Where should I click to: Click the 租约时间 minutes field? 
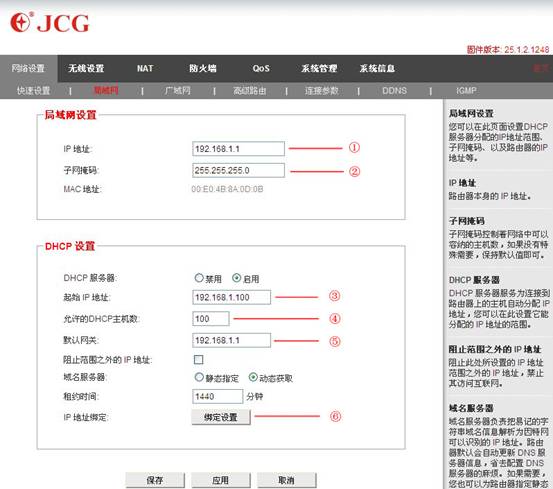pyautogui.click(x=218, y=396)
